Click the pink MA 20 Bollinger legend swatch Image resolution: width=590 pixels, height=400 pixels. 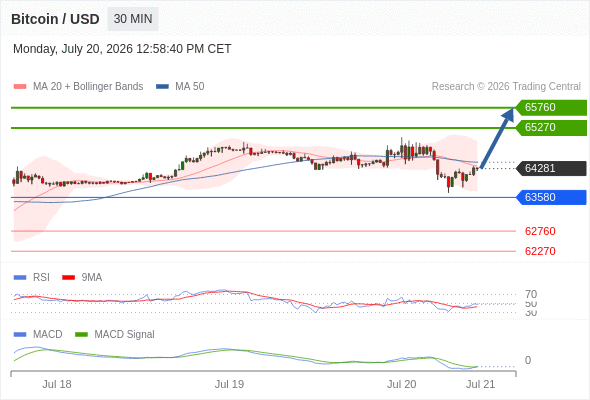[20, 87]
